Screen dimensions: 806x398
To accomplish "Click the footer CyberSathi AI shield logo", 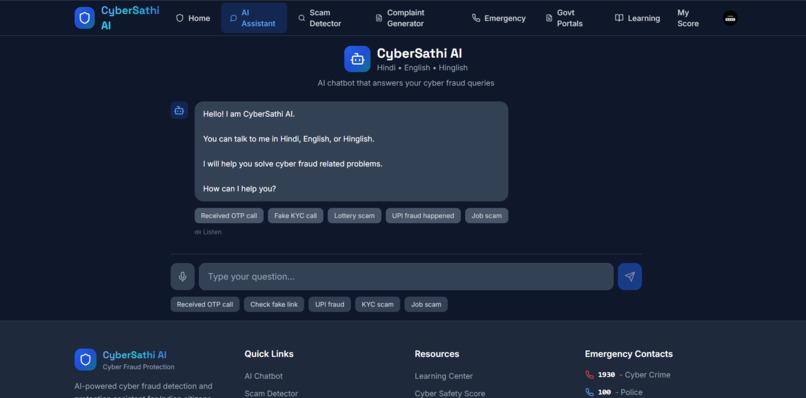I will (x=85, y=359).
